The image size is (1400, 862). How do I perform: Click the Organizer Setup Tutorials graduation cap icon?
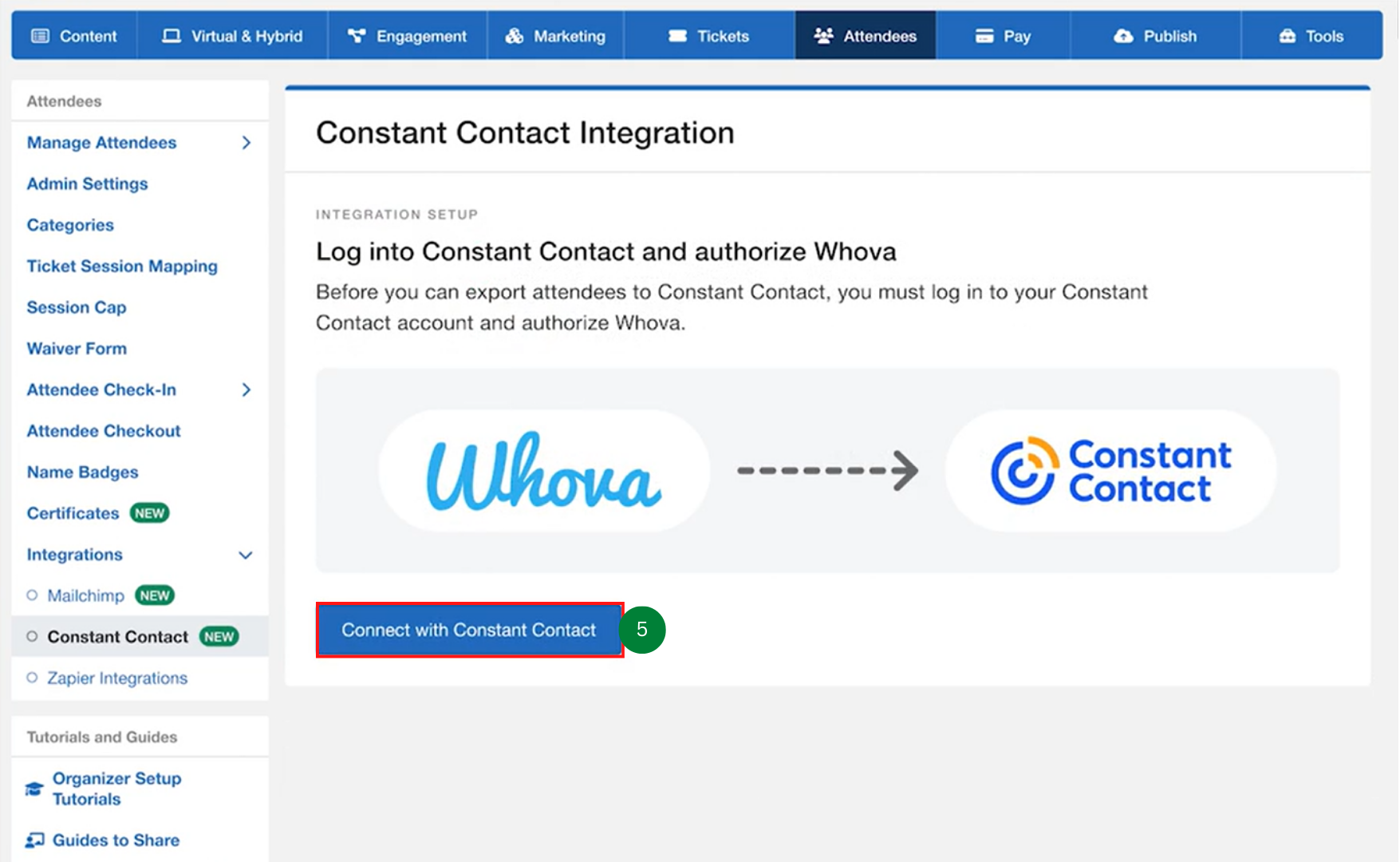click(34, 788)
